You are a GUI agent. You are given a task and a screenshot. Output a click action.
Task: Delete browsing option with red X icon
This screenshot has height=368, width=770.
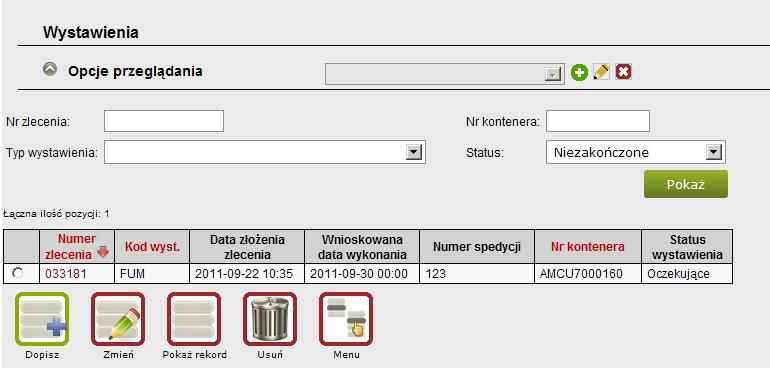623,72
